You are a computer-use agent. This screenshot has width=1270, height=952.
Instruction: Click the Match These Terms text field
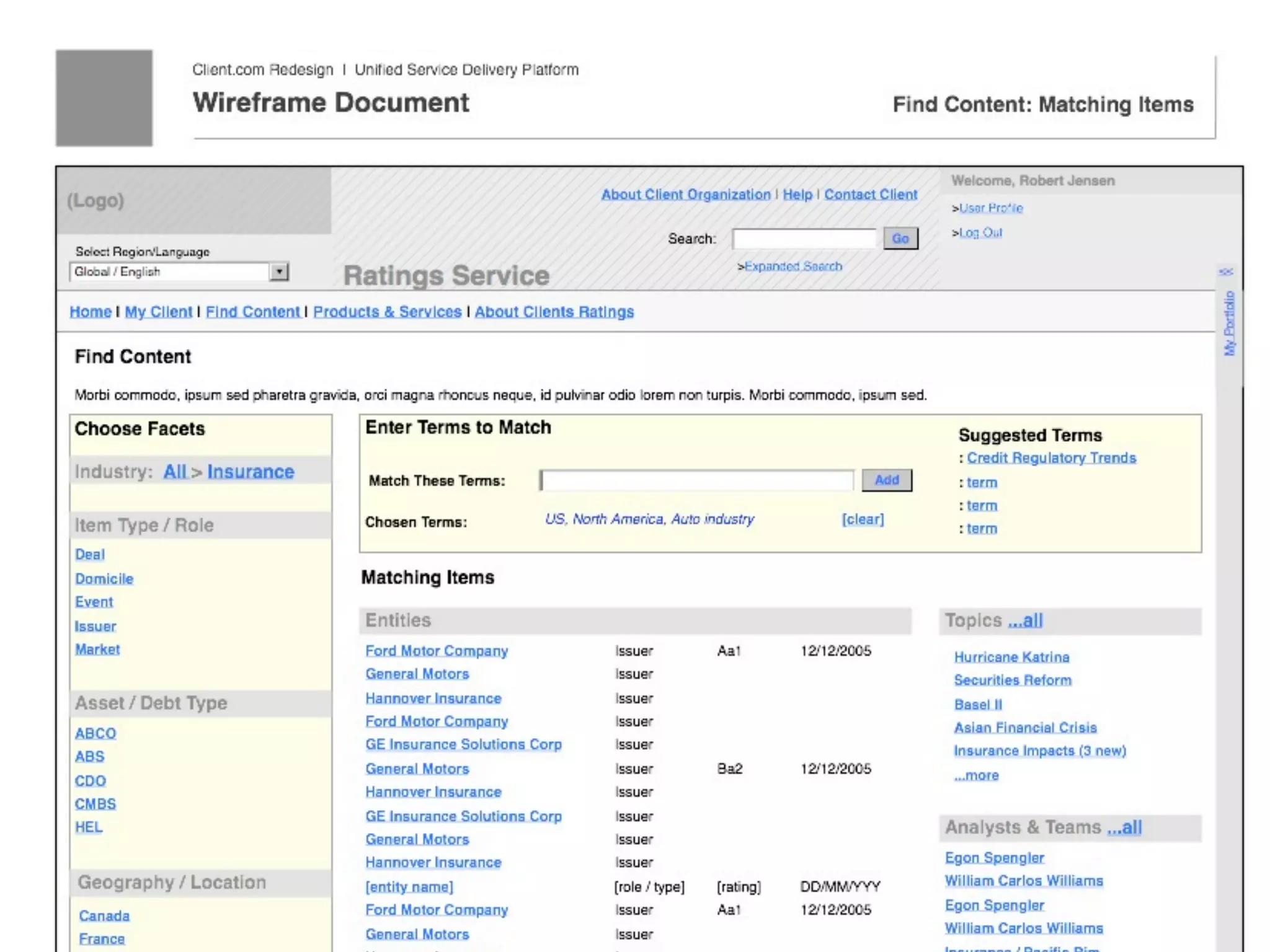696,480
